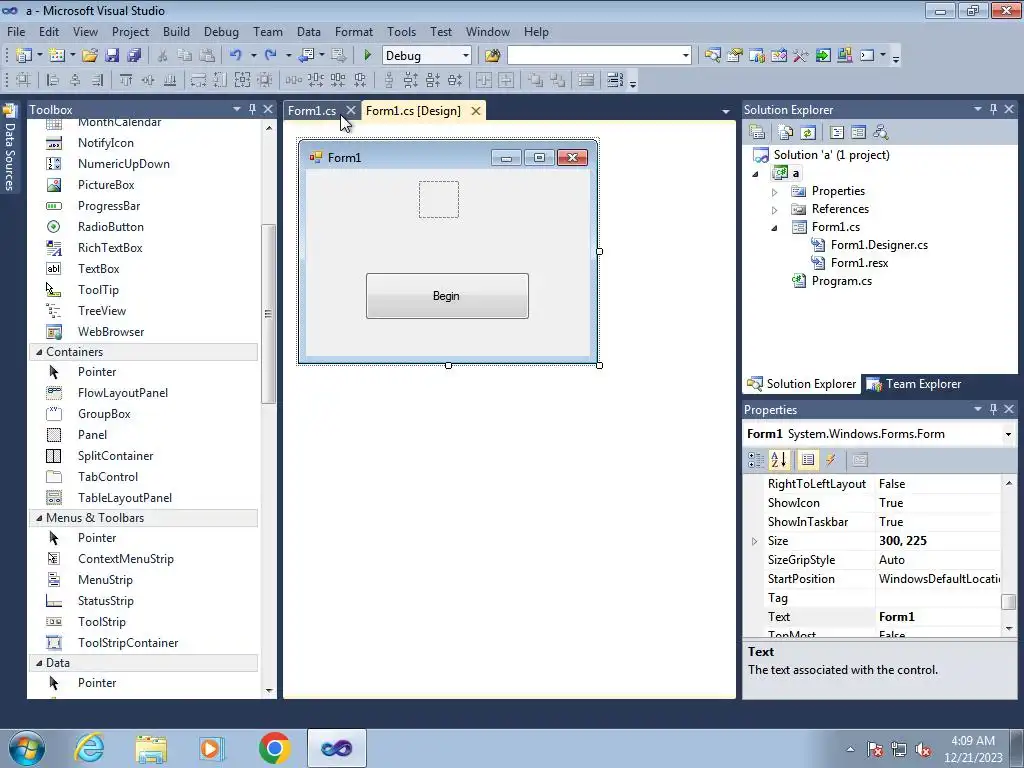1024x768 pixels.
Task: Open the Data Sources side tab
Action: [10, 150]
